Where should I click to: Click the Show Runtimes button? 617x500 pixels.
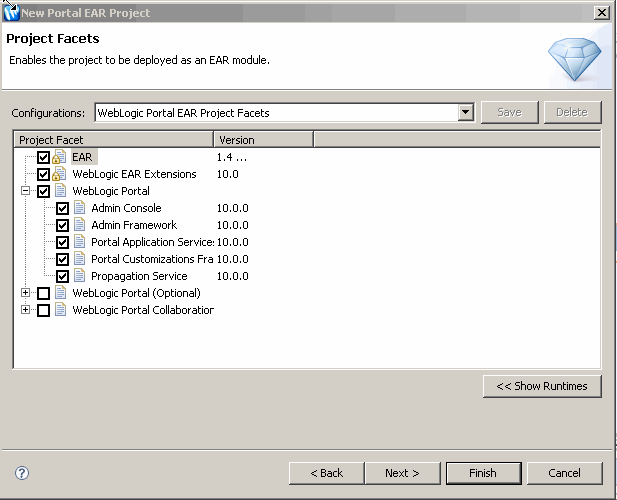tap(542, 386)
